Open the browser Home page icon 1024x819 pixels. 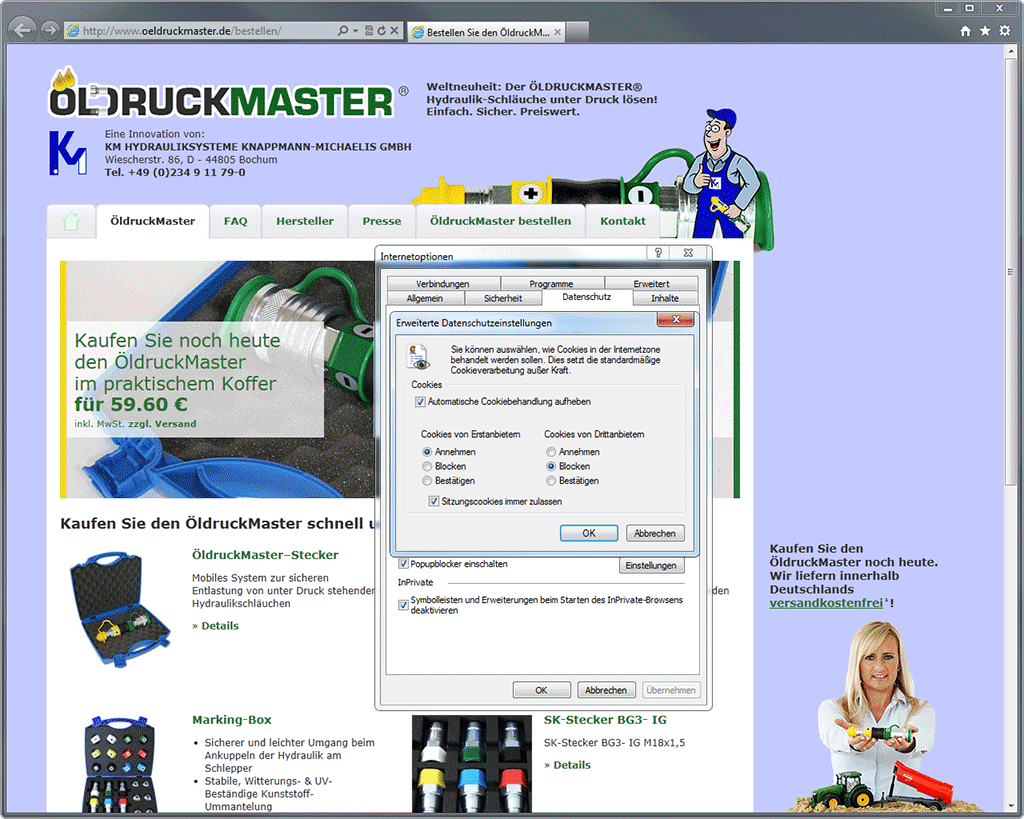pyautogui.click(x=965, y=31)
